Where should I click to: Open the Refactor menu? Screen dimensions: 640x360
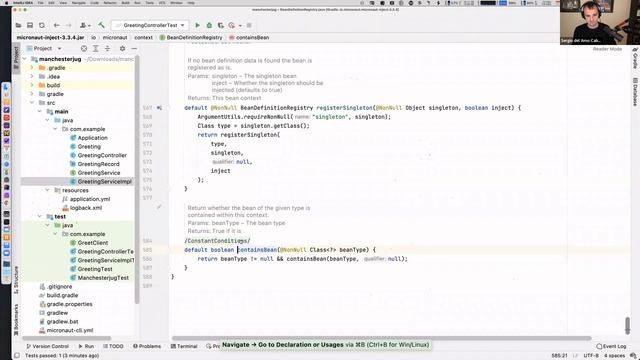click(110, 3)
